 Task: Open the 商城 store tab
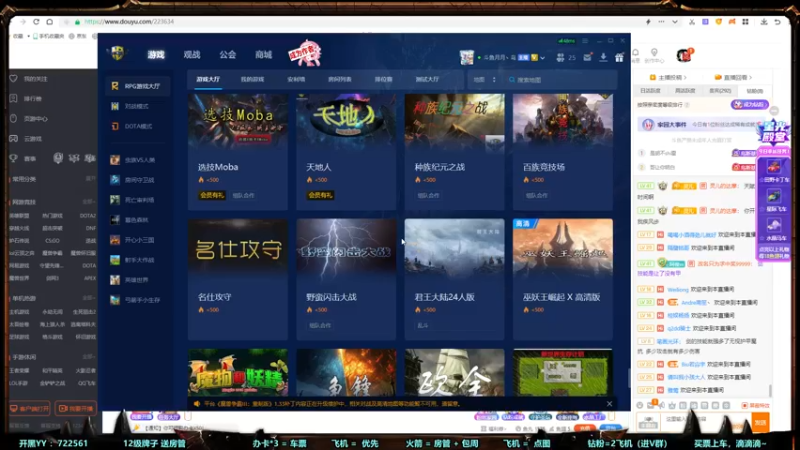pyautogui.click(x=263, y=55)
